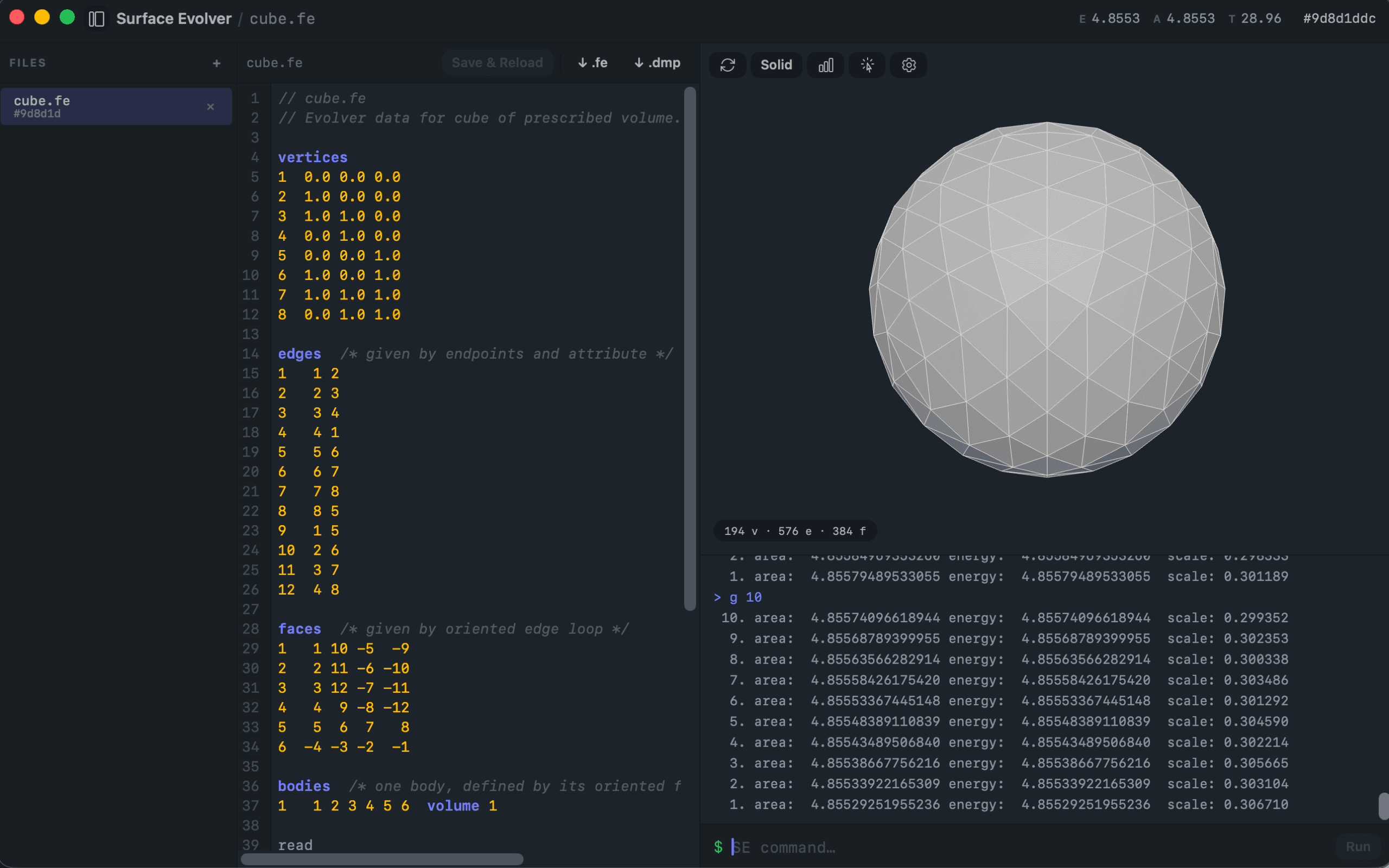Download the .fe file

592,62
